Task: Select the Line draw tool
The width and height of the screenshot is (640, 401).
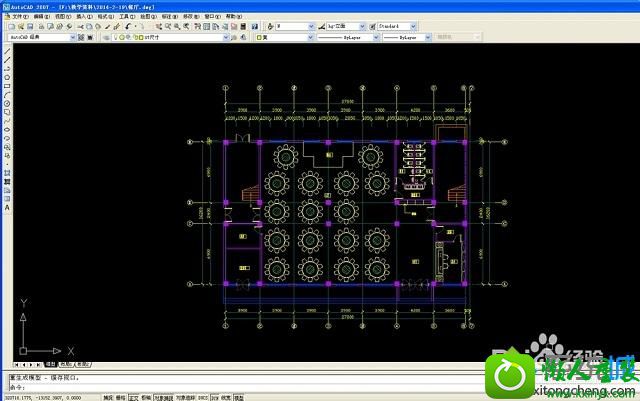Action: click(7, 51)
